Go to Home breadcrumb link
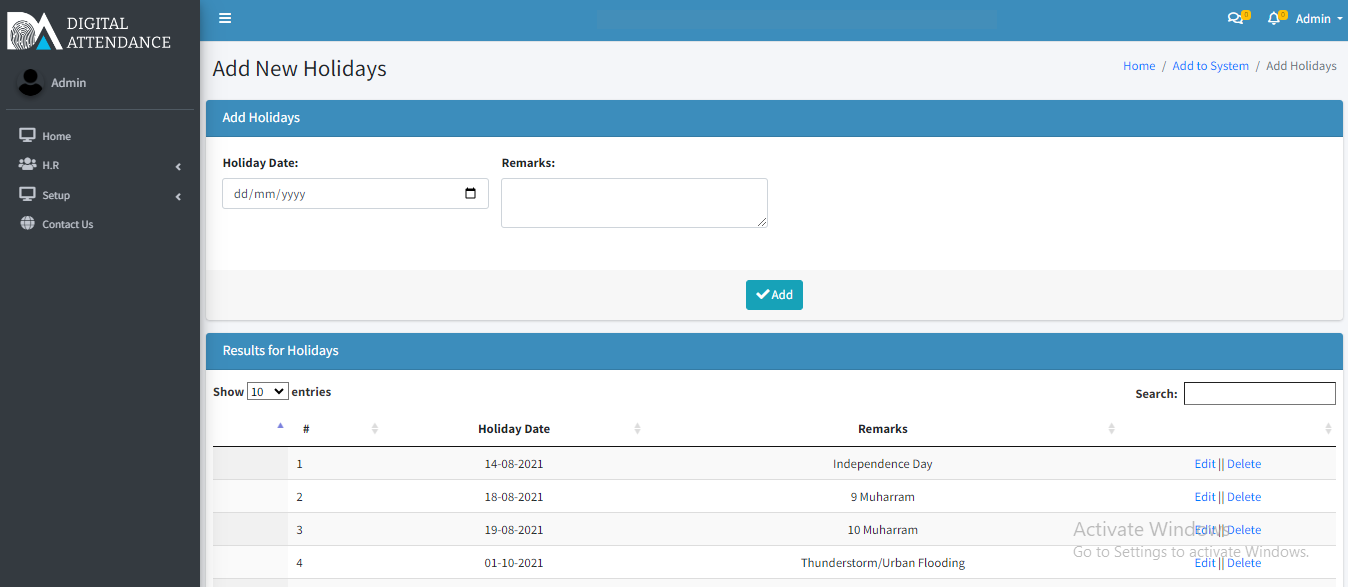Viewport: 1348px width, 587px height. click(x=1138, y=66)
